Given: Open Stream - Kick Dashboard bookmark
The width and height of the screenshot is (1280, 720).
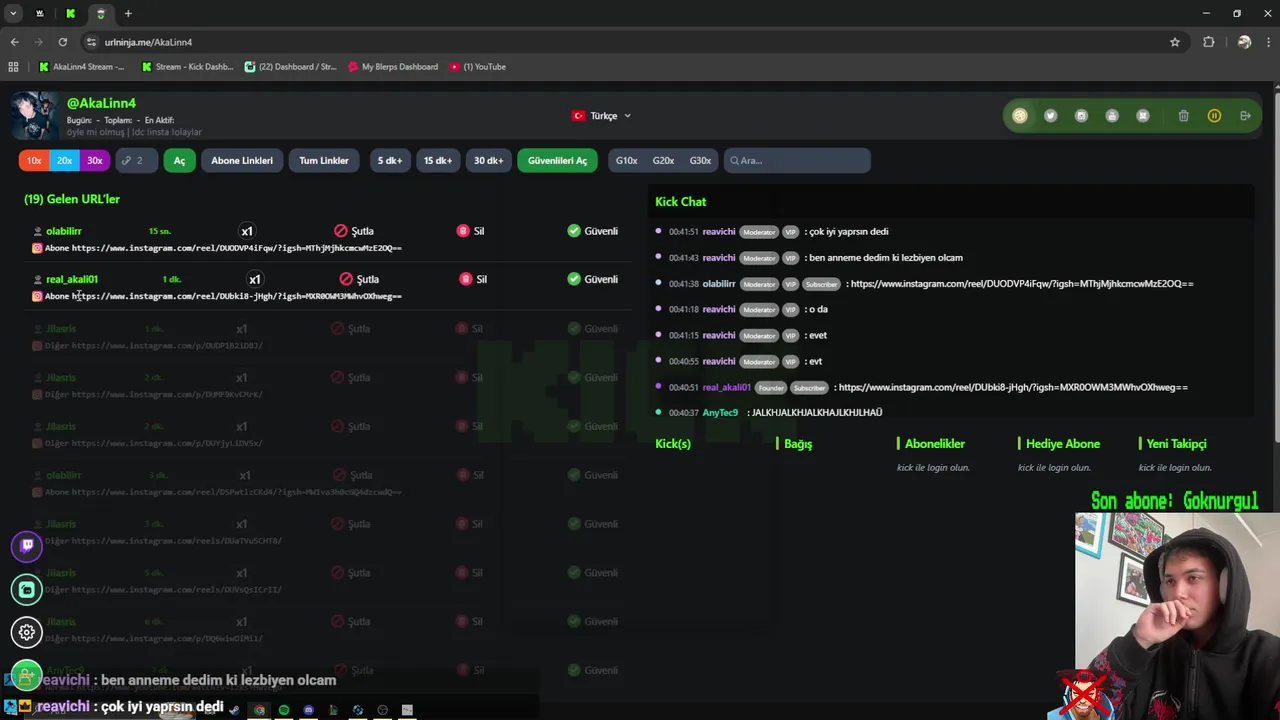Looking at the screenshot, I should pyautogui.click(x=188, y=67).
